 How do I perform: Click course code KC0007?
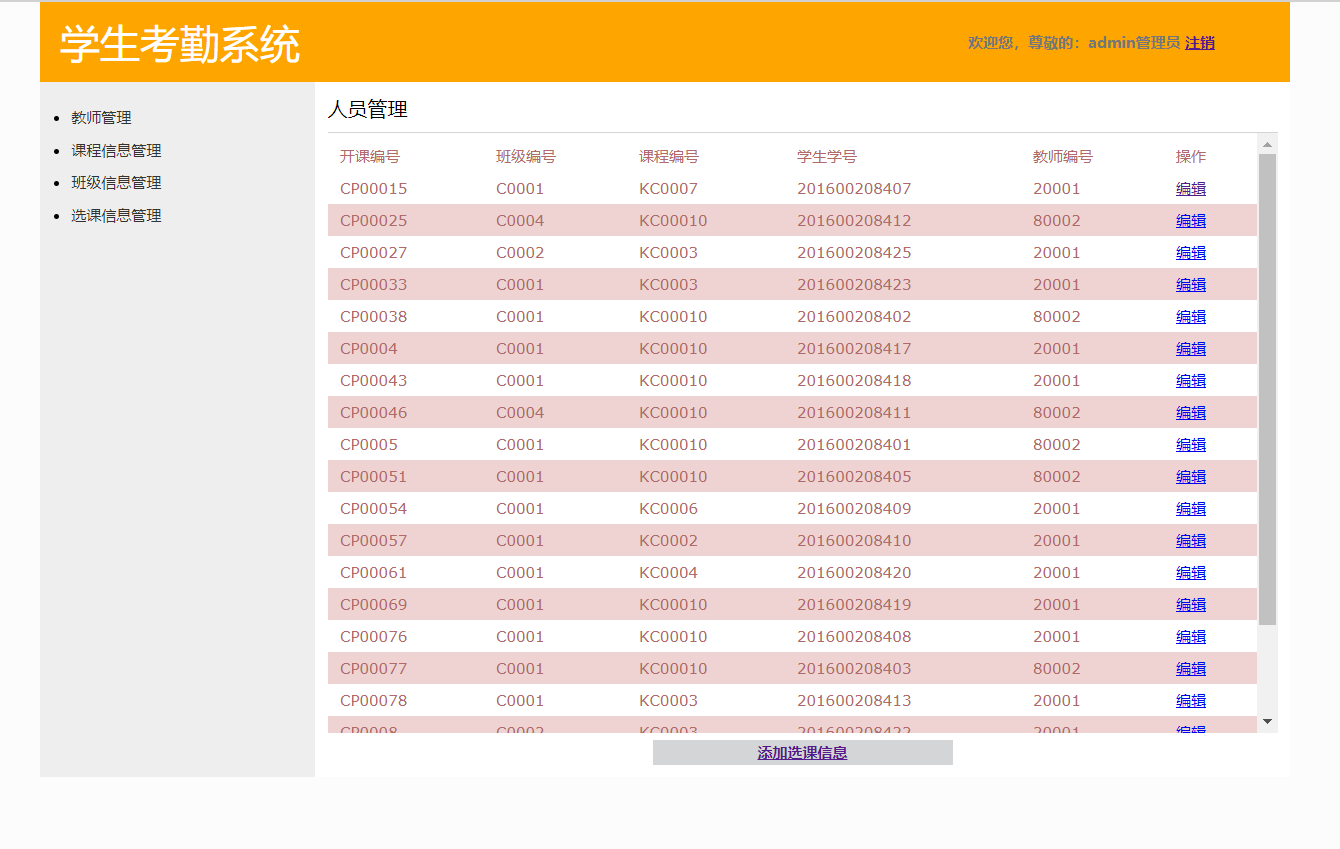click(x=669, y=189)
